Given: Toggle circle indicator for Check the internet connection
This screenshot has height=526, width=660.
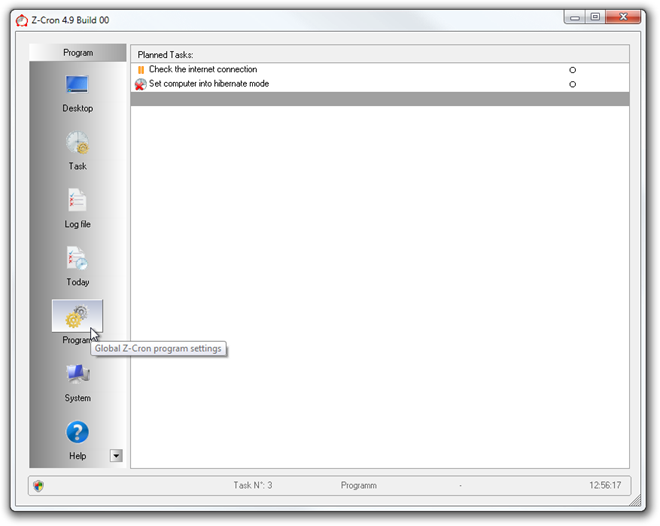Looking at the screenshot, I should pyautogui.click(x=572, y=70).
